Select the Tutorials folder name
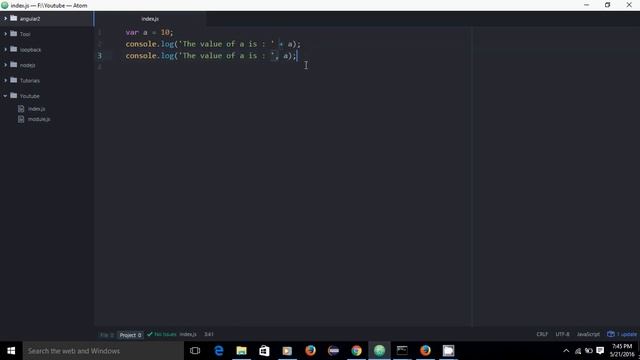 click(30, 80)
